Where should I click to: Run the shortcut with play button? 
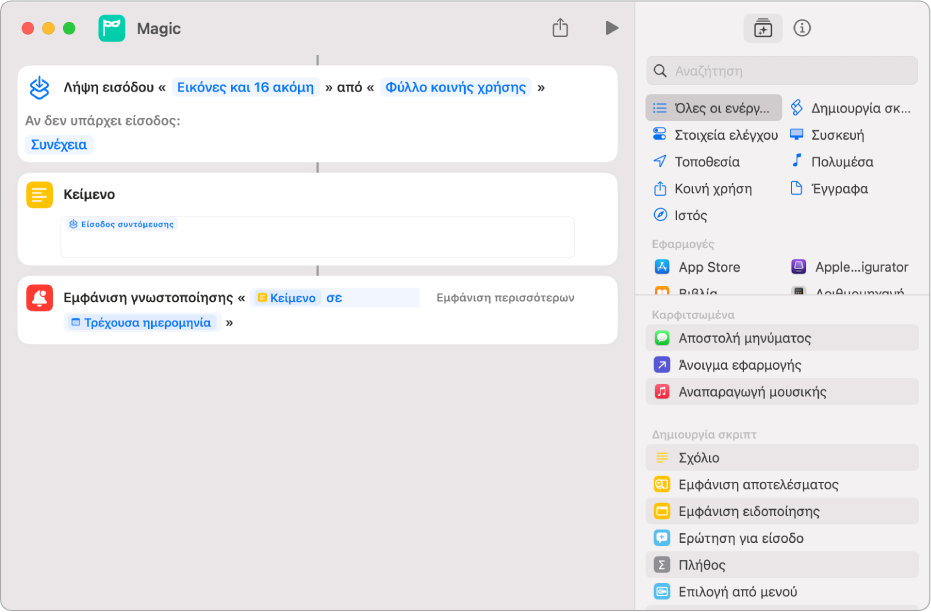click(x=612, y=27)
